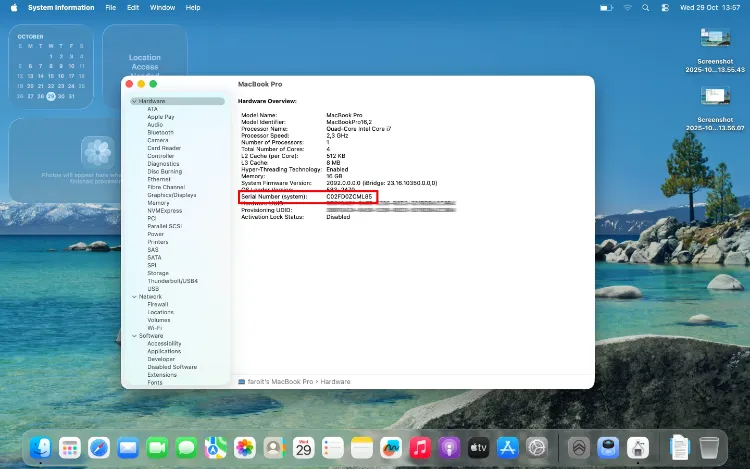Launch the Music app in dock
Viewport: 750px width, 469px height.
(420, 447)
